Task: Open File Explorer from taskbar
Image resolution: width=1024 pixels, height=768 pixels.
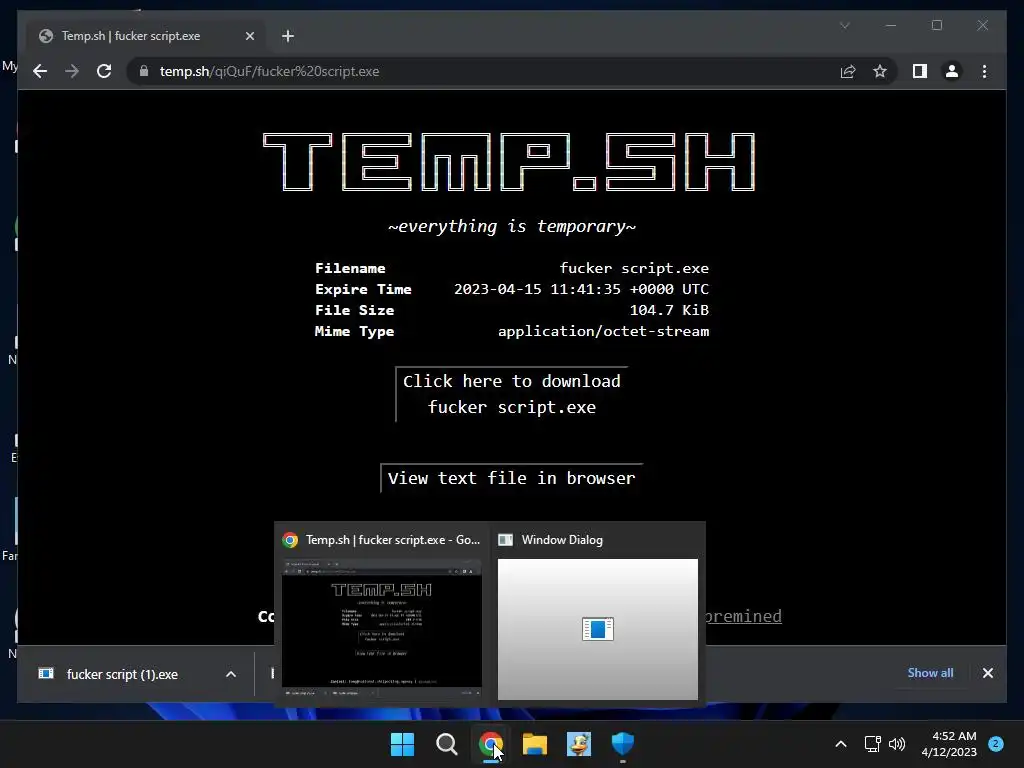Action: (x=535, y=744)
